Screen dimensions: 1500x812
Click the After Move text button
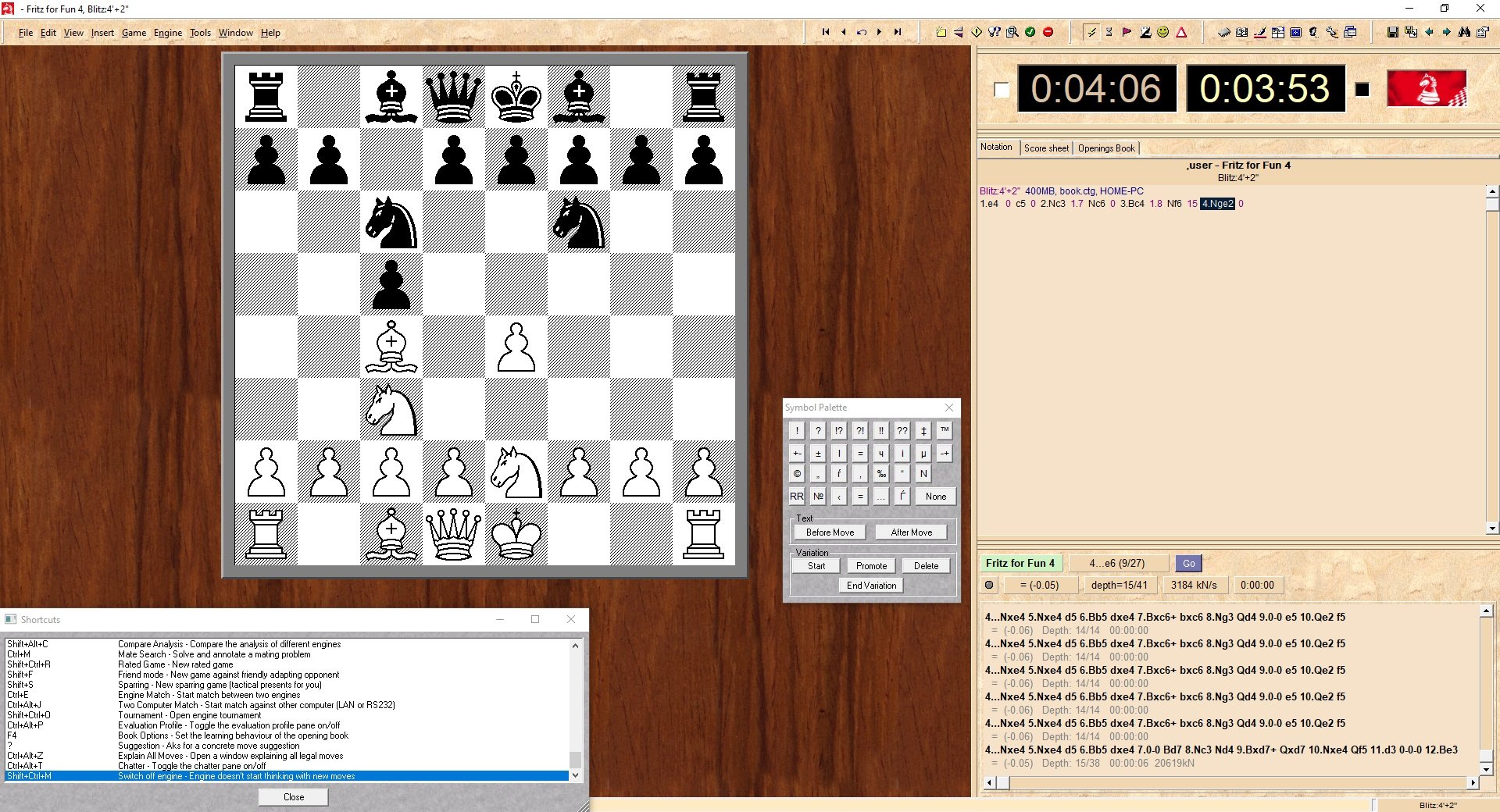911,532
